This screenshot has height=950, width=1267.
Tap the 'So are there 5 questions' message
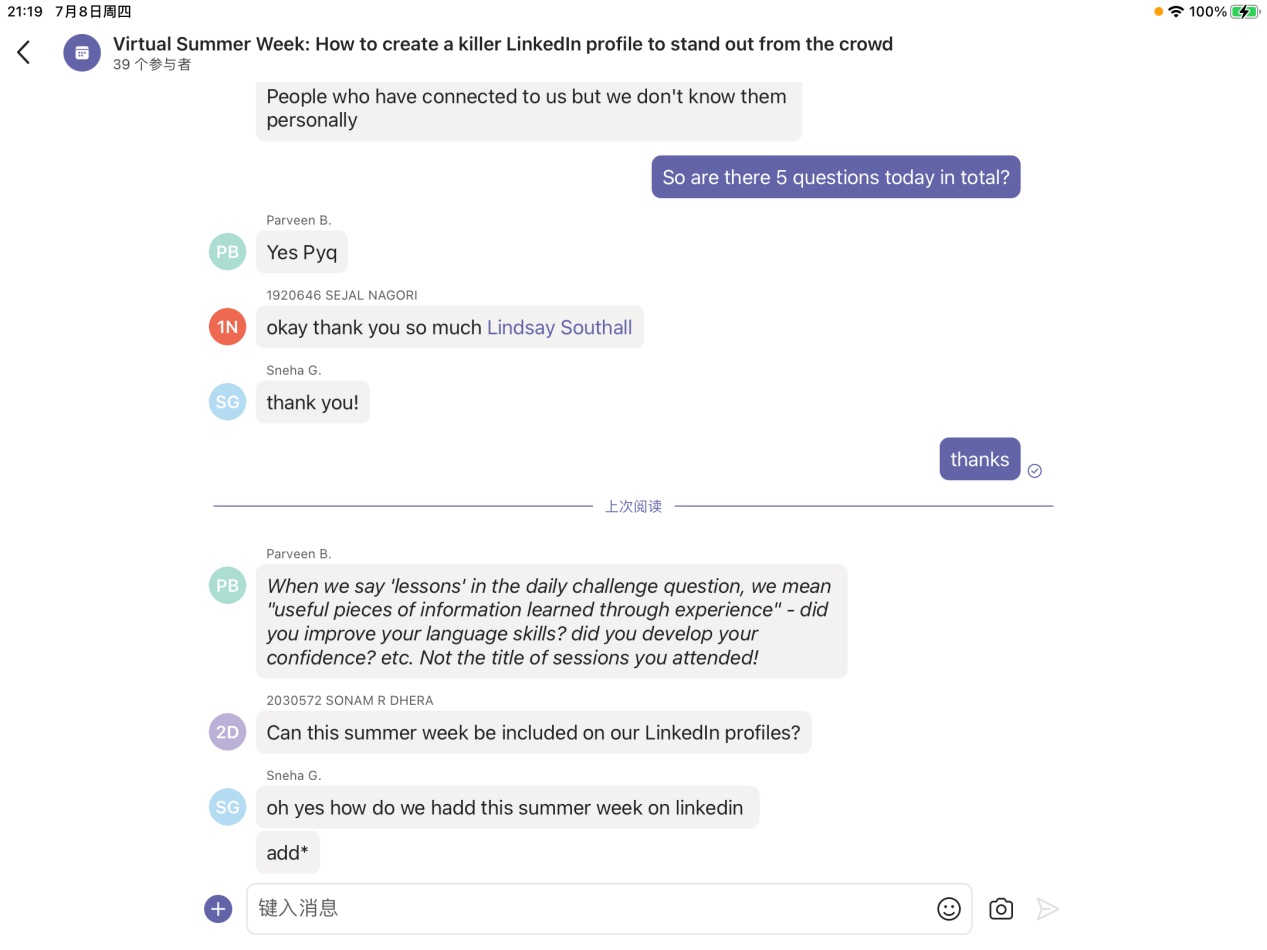pos(835,177)
